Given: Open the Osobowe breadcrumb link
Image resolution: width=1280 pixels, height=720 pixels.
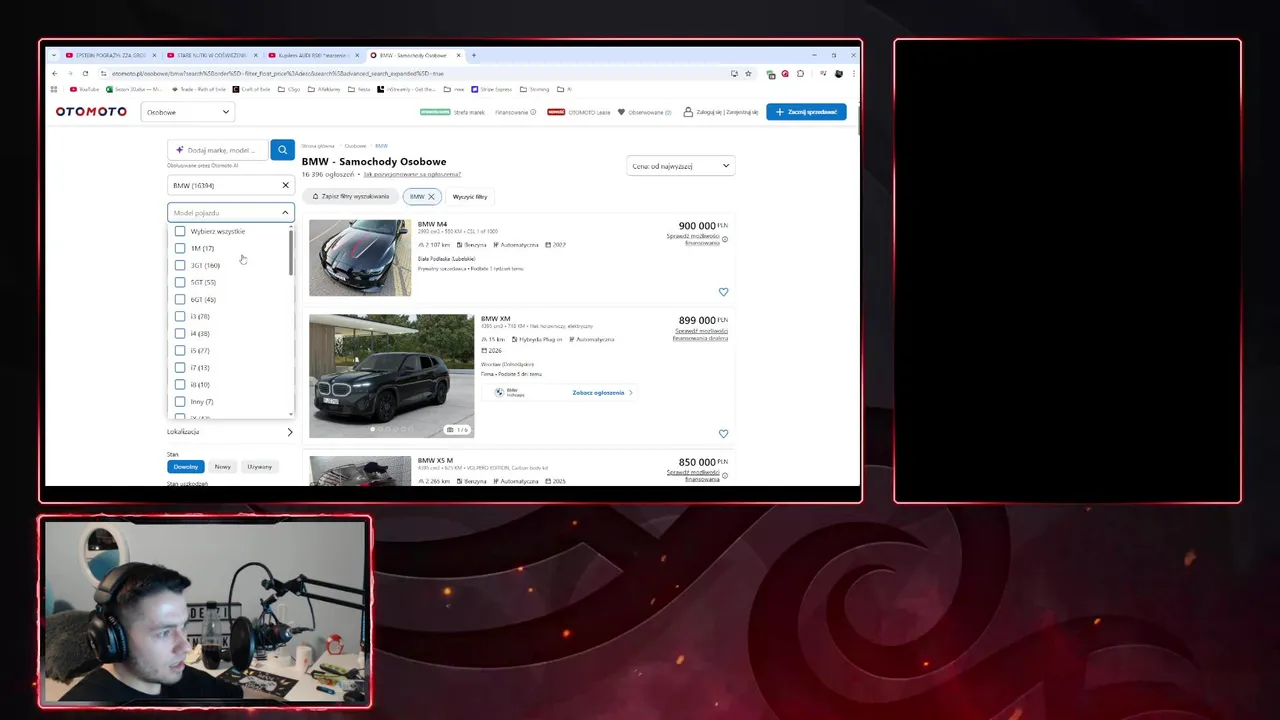Looking at the screenshot, I should (x=355, y=146).
